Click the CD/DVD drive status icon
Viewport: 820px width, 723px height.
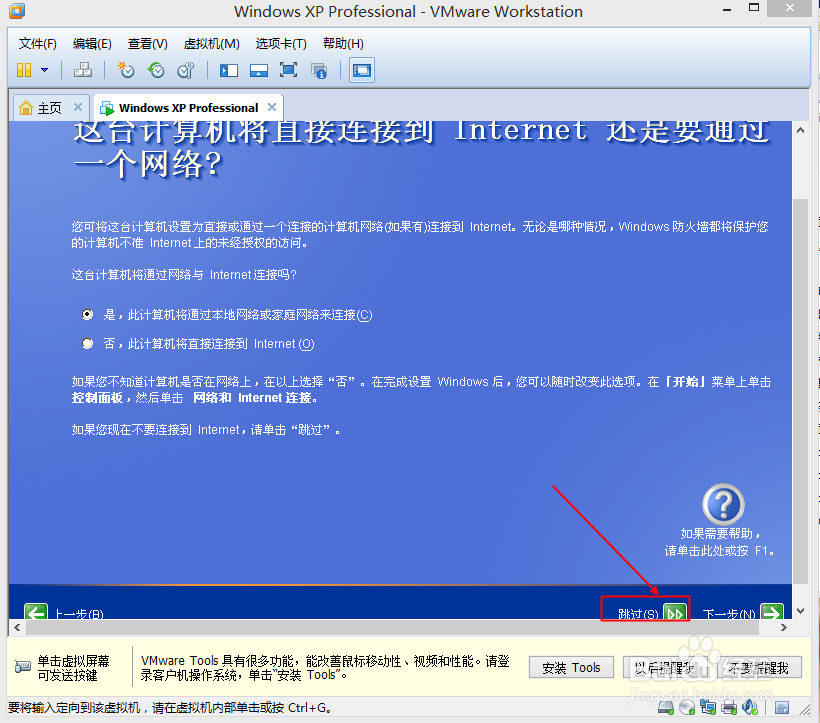coord(687,708)
